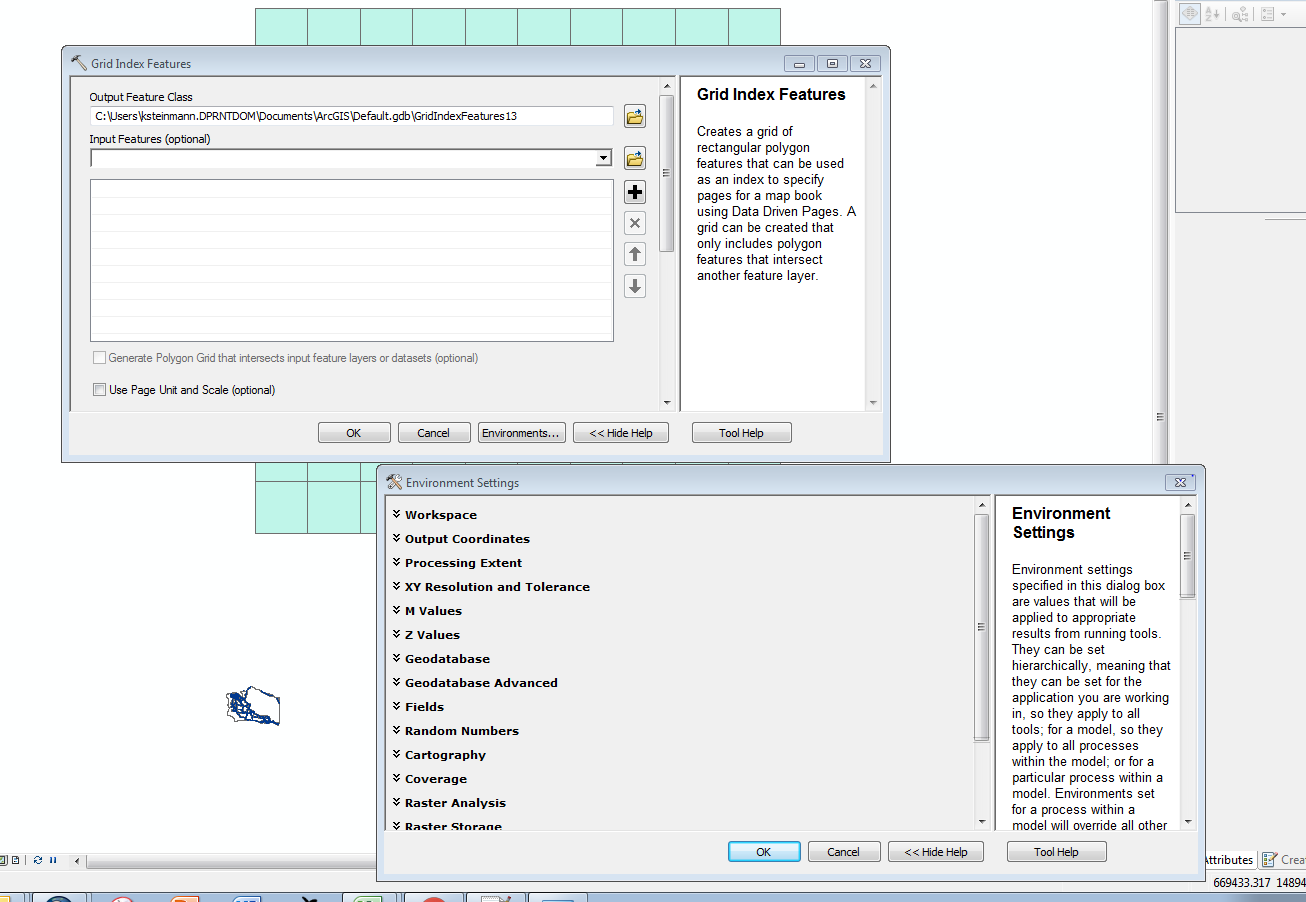Toggle the Pause Drawing control in the status bar
The image size is (1306, 902).
tap(53, 860)
